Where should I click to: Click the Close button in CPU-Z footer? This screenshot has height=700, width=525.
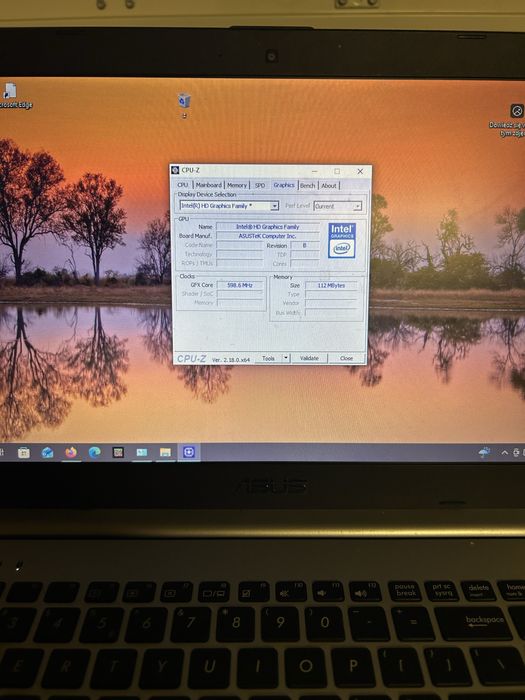tap(346, 358)
